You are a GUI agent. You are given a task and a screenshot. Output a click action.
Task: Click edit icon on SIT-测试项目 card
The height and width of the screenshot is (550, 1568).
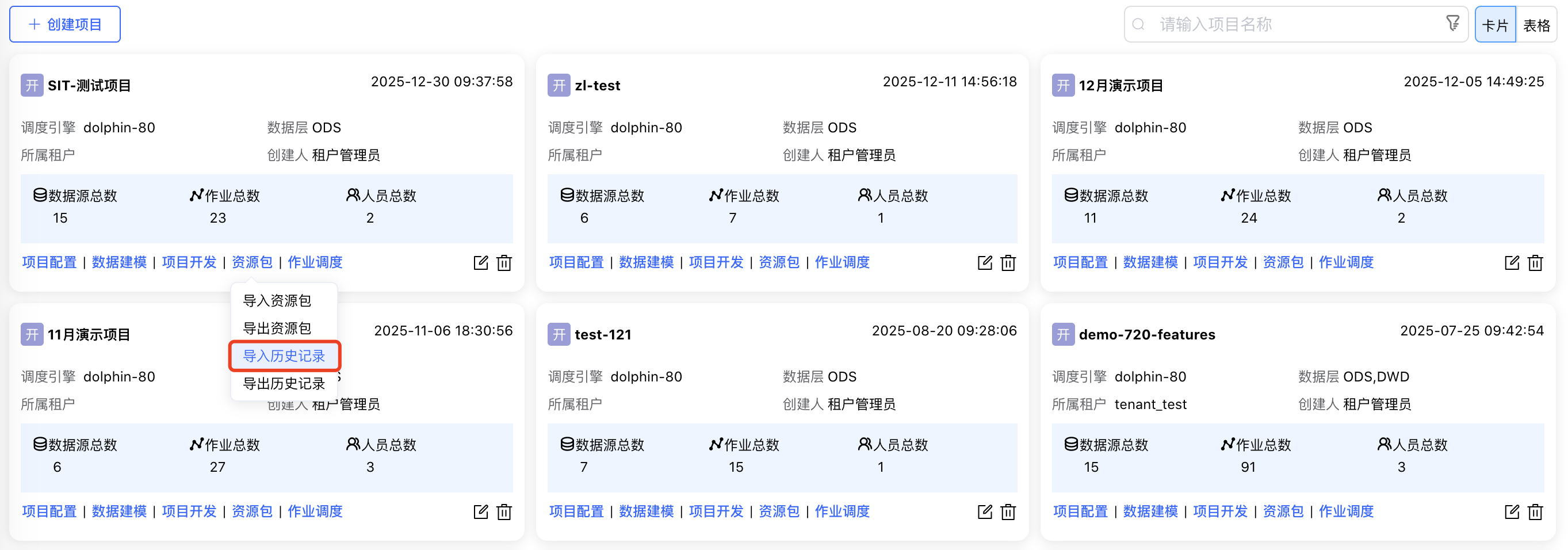(480, 262)
